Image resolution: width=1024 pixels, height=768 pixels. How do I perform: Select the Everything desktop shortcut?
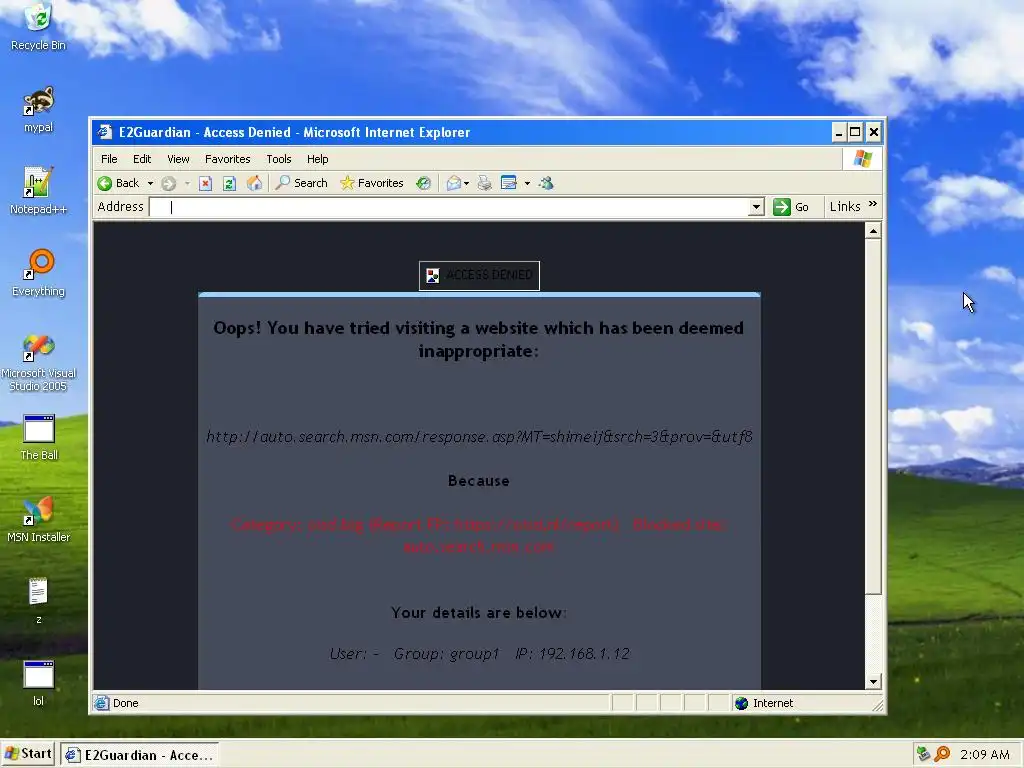coord(39,274)
